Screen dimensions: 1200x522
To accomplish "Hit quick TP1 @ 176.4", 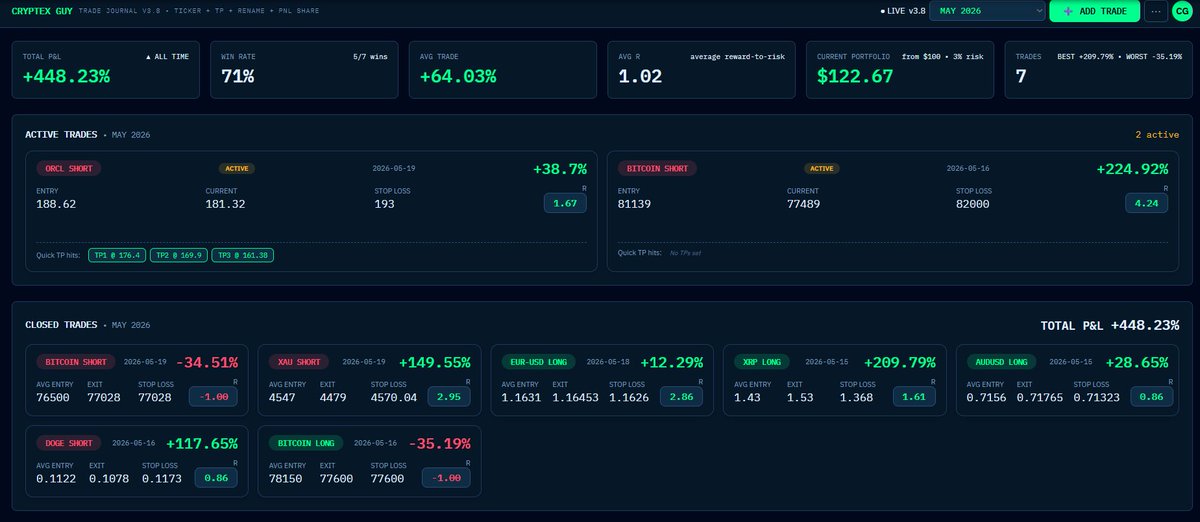I will 117,255.
